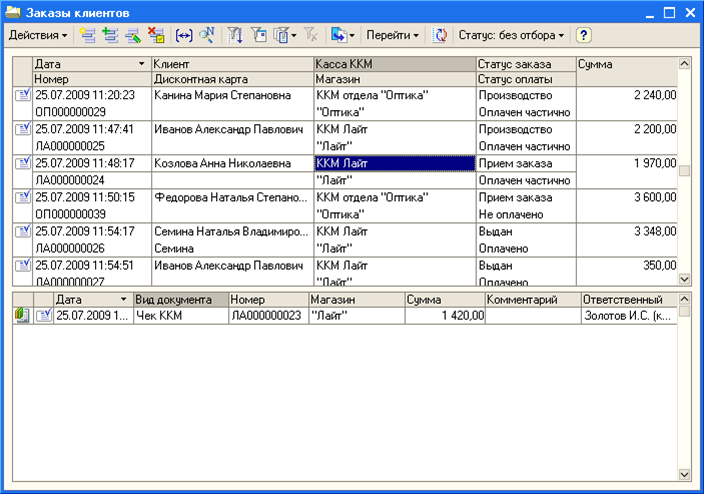
Task: Click the Filter by current value icon
Action: click(x=259, y=35)
